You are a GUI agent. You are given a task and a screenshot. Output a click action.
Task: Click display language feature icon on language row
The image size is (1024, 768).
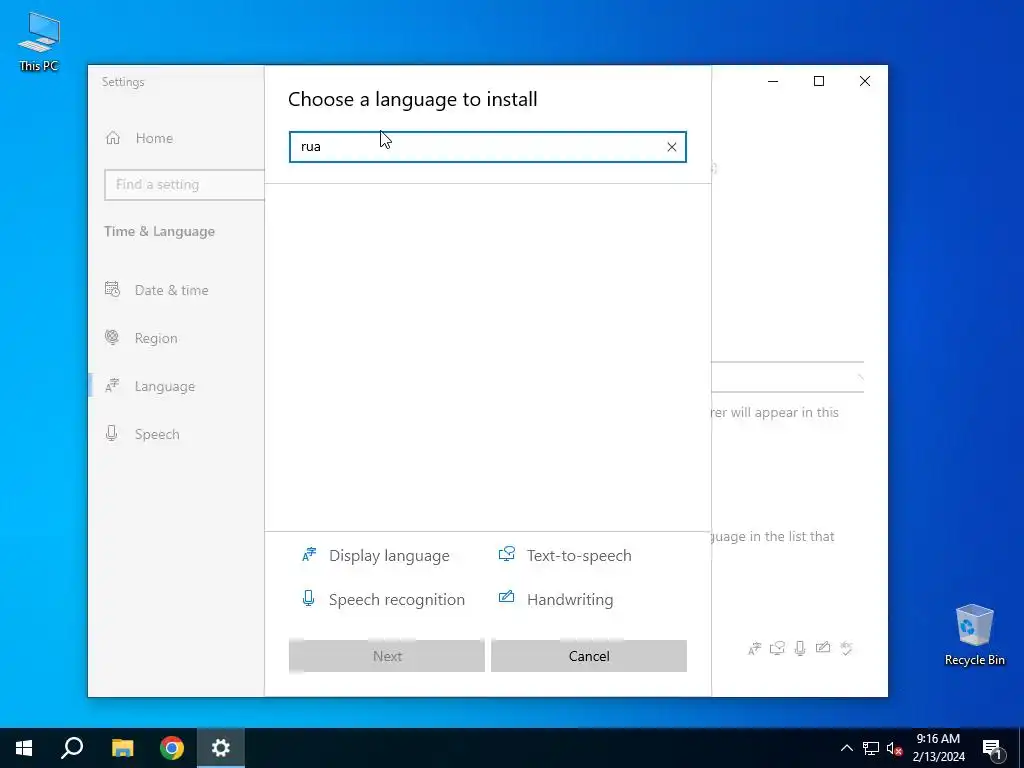click(754, 648)
